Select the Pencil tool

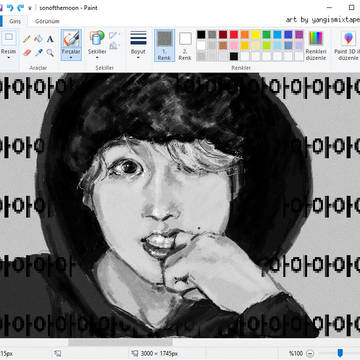point(27,39)
